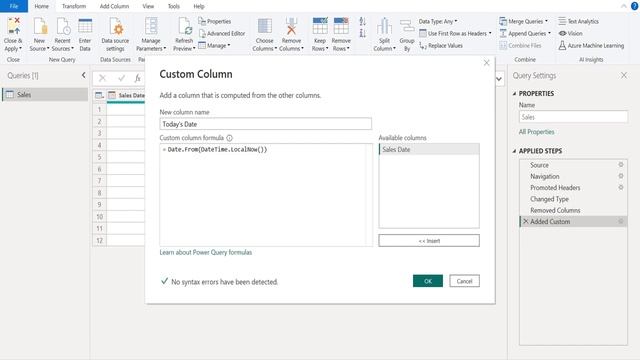Close the Query Settings pane
The image size is (640, 360).
coord(624,75)
